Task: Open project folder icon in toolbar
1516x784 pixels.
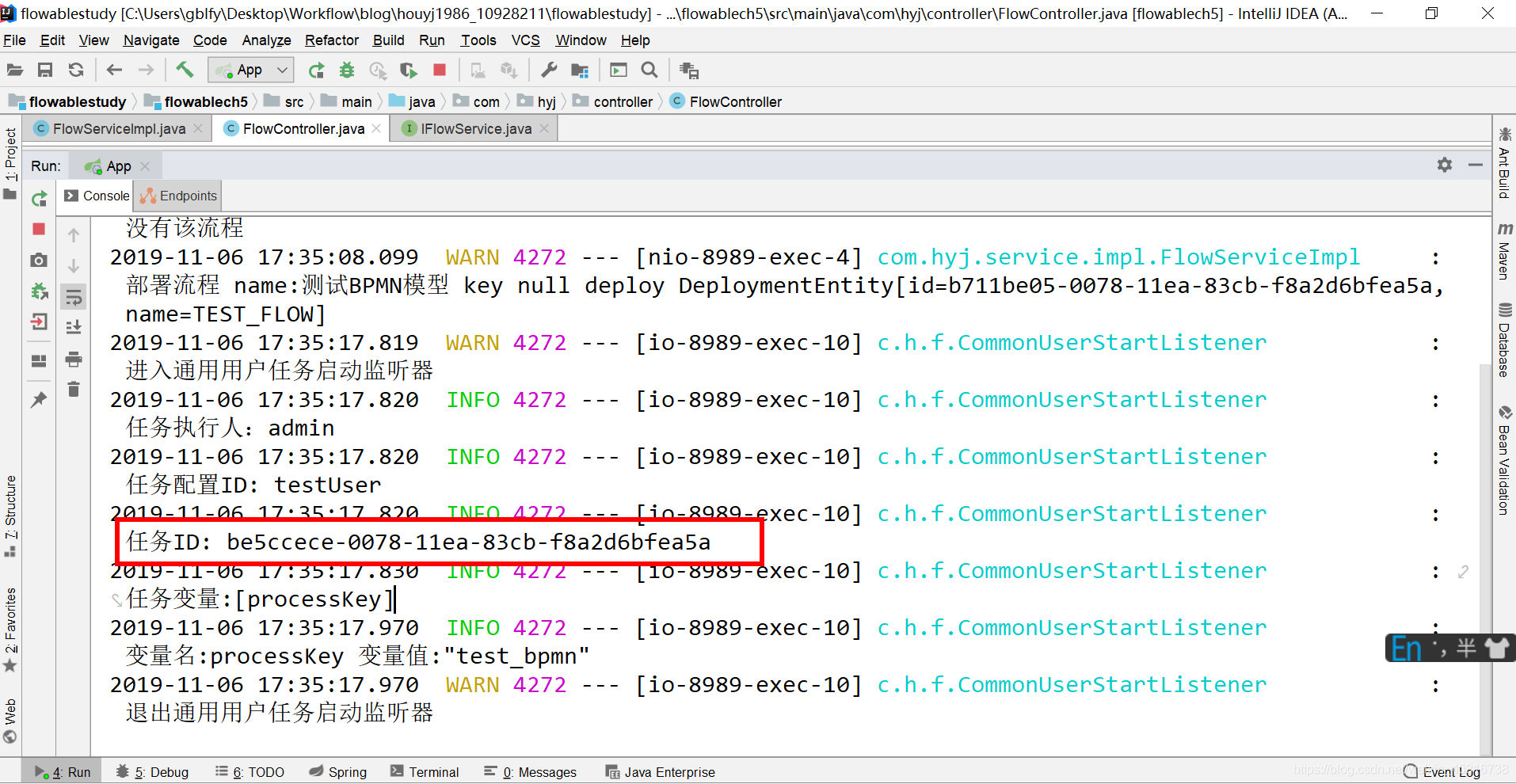Action: tap(15, 70)
